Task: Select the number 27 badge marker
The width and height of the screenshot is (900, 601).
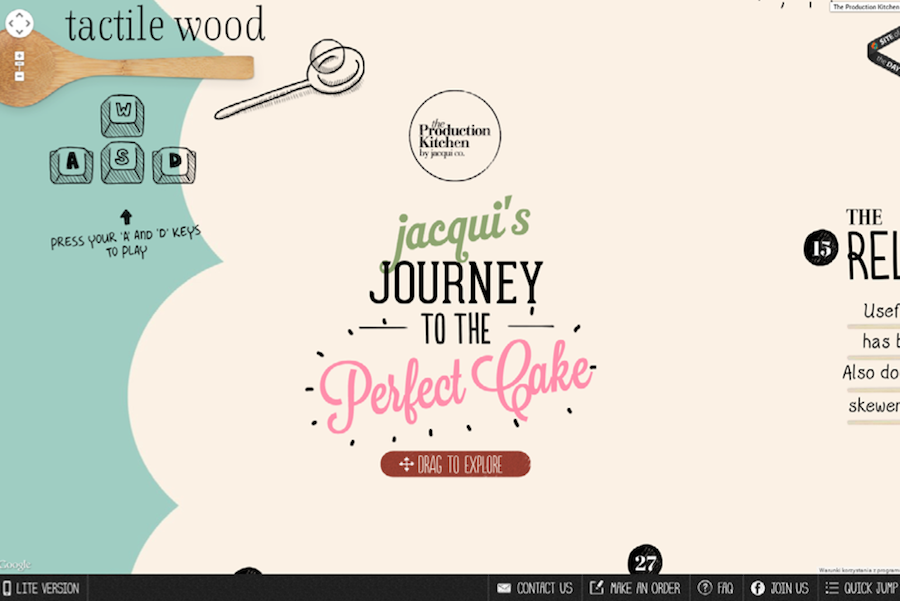Action: 645,561
